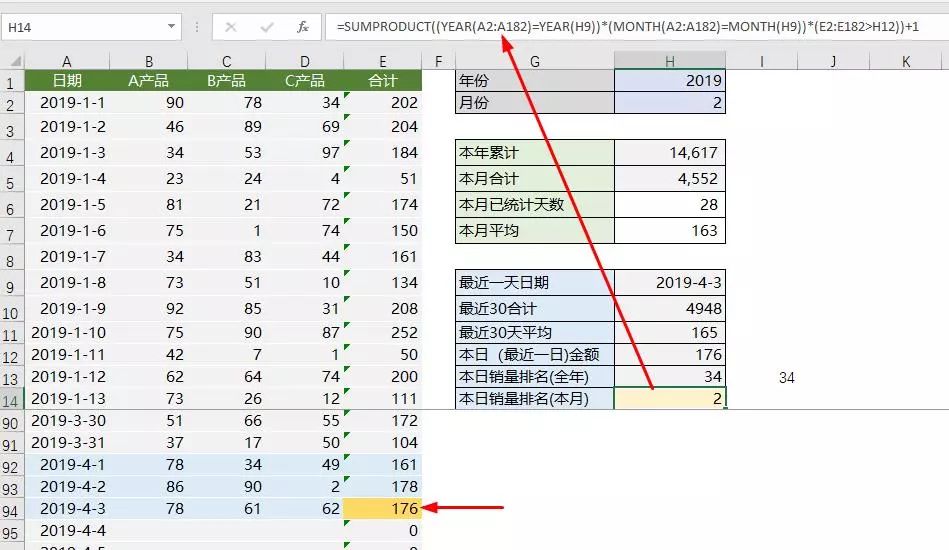Click the formula bar expand dots handle
This screenshot has height=550, width=949.
click(197, 27)
